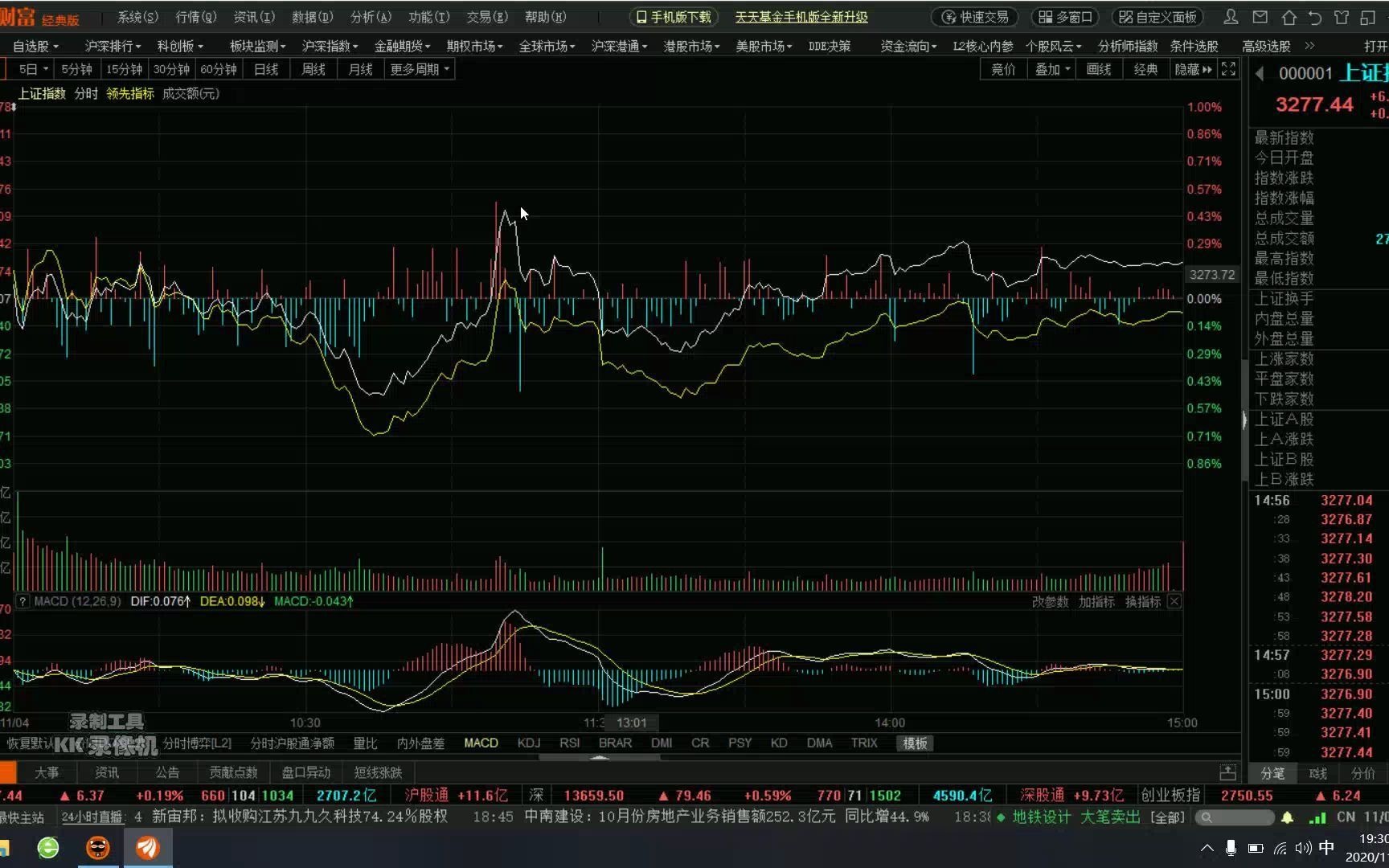The width and height of the screenshot is (1389, 868).
Task: Click 加指标 to add indicator
Action: point(1096,601)
